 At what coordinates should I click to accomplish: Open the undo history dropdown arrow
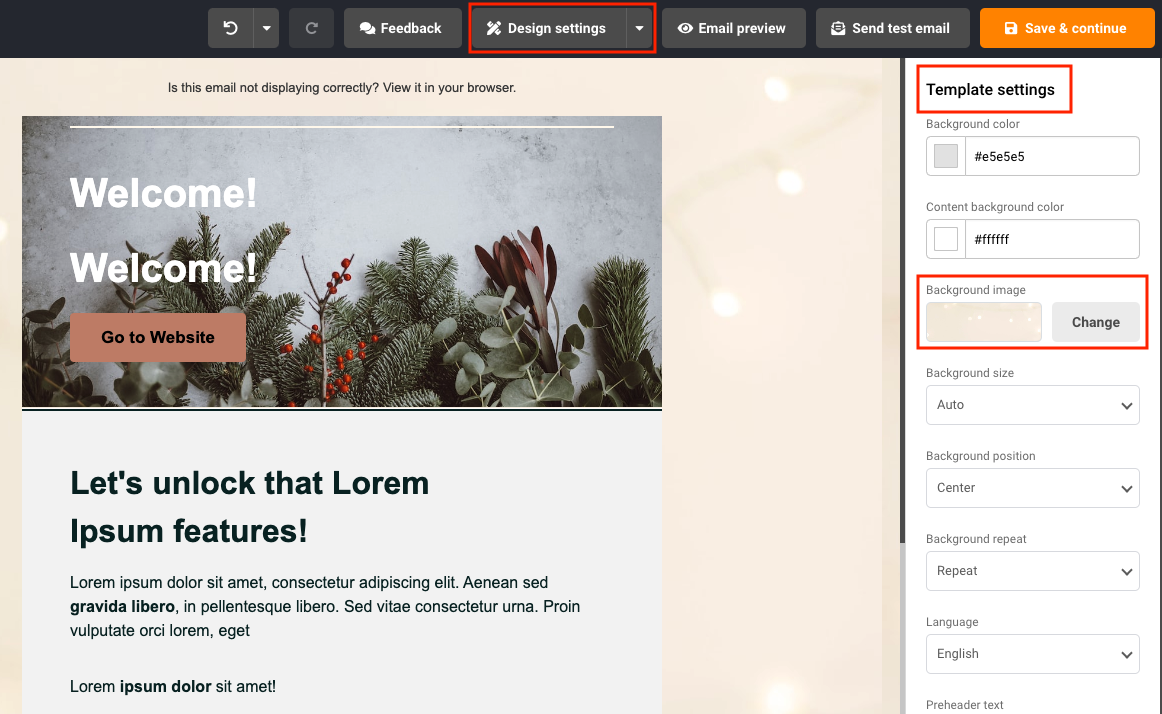click(266, 28)
